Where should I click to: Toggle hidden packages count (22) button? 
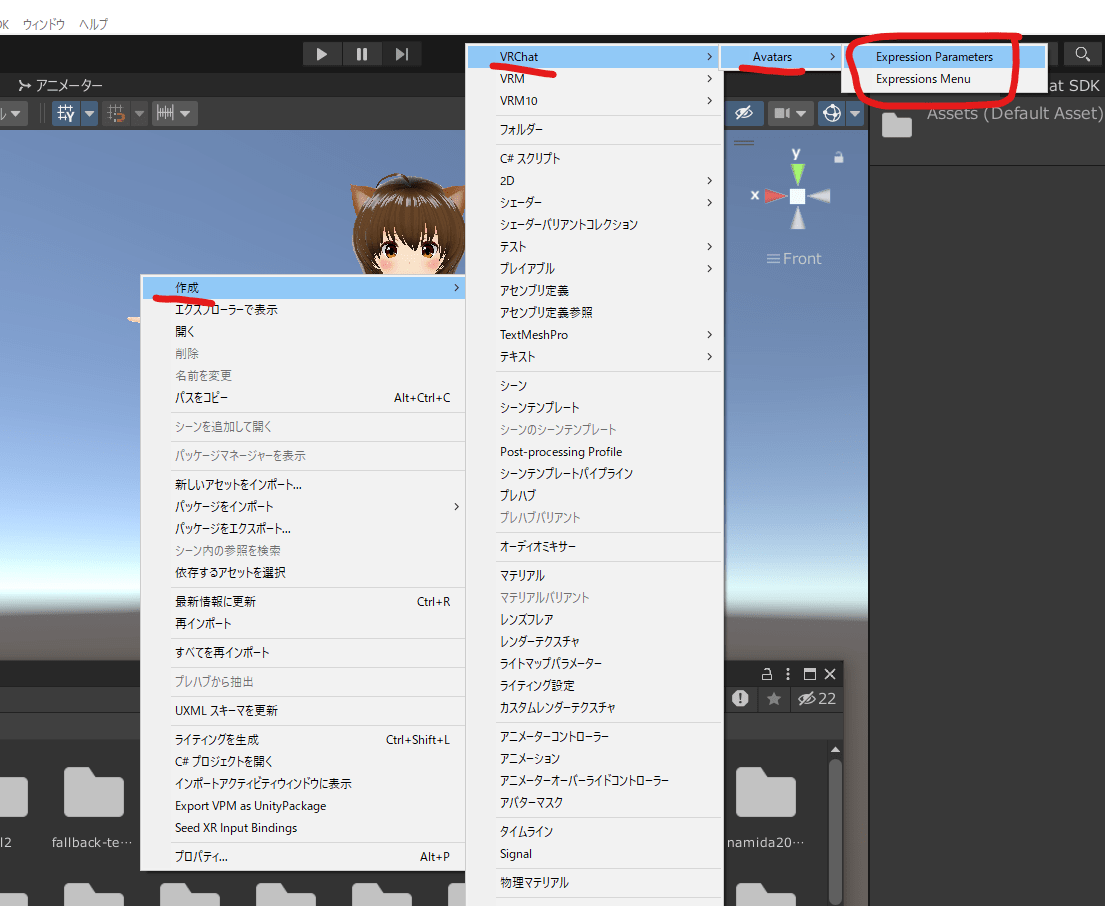pyautogui.click(x=816, y=699)
